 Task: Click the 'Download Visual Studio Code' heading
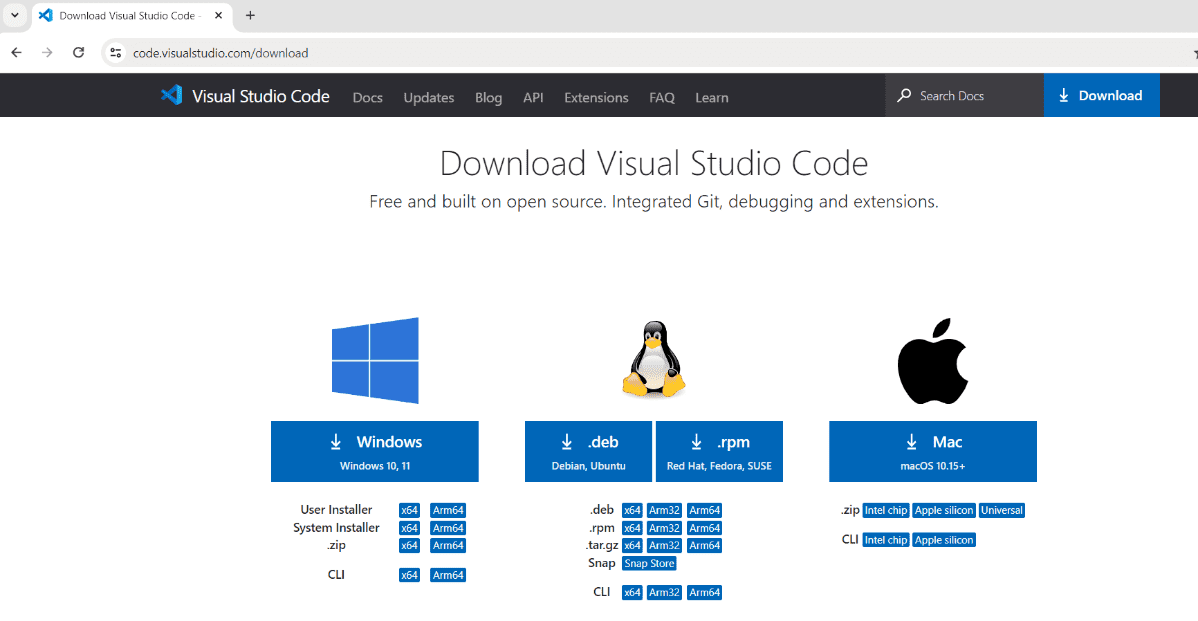click(654, 163)
